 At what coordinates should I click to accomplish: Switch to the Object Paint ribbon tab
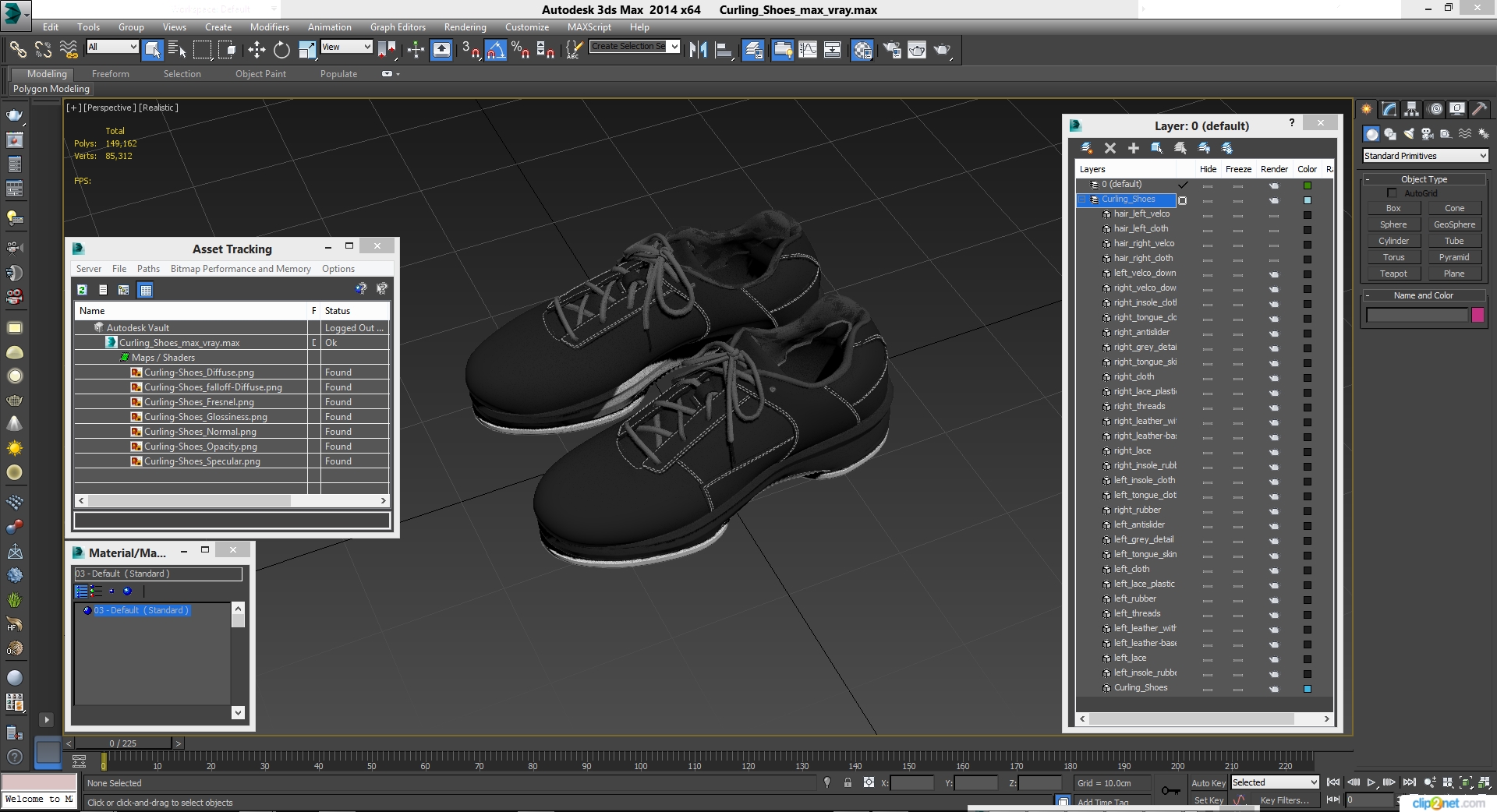(260, 74)
